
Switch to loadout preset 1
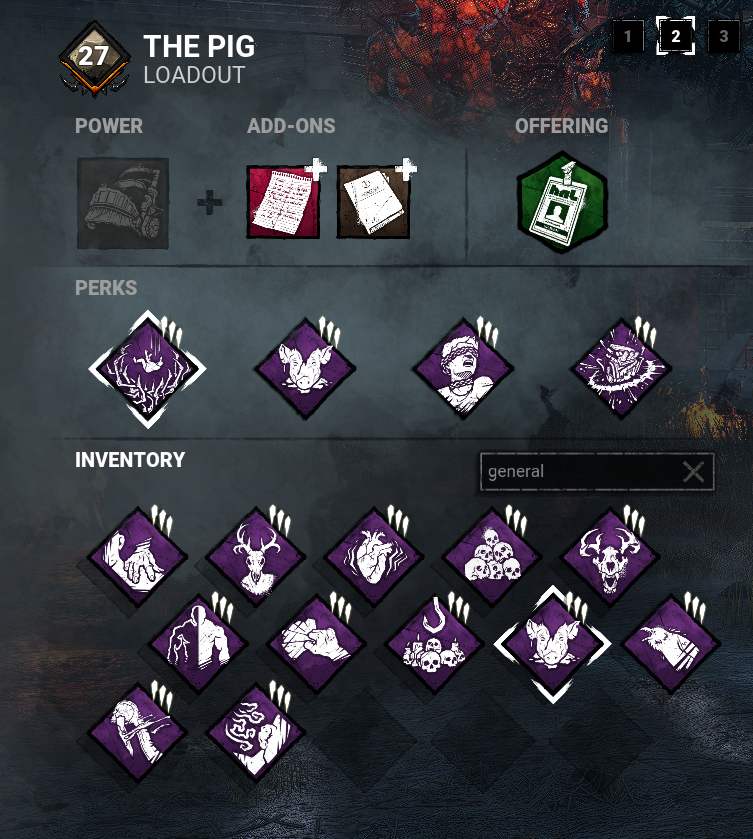tap(628, 36)
